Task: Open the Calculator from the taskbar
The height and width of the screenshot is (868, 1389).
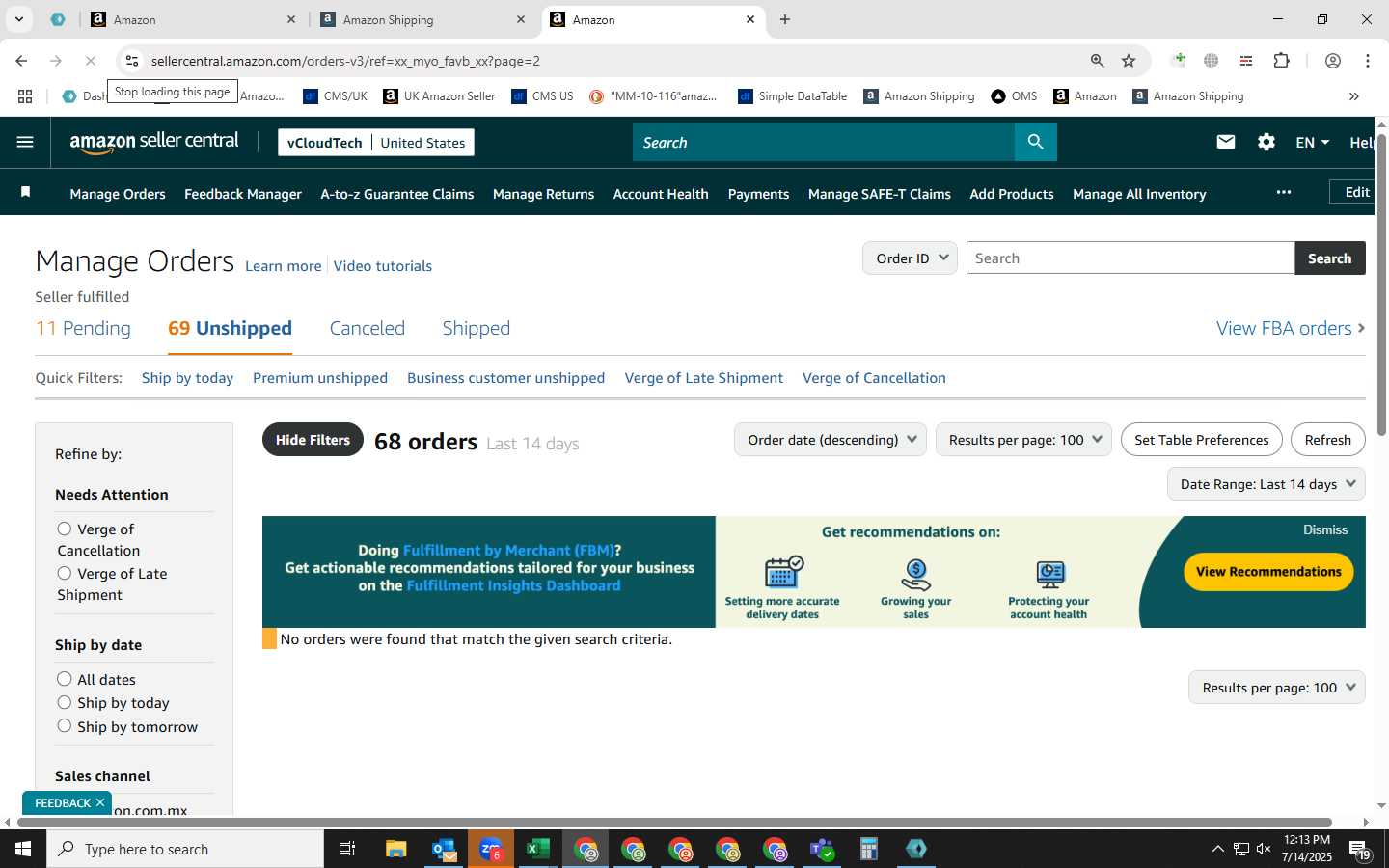Action: (869, 849)
